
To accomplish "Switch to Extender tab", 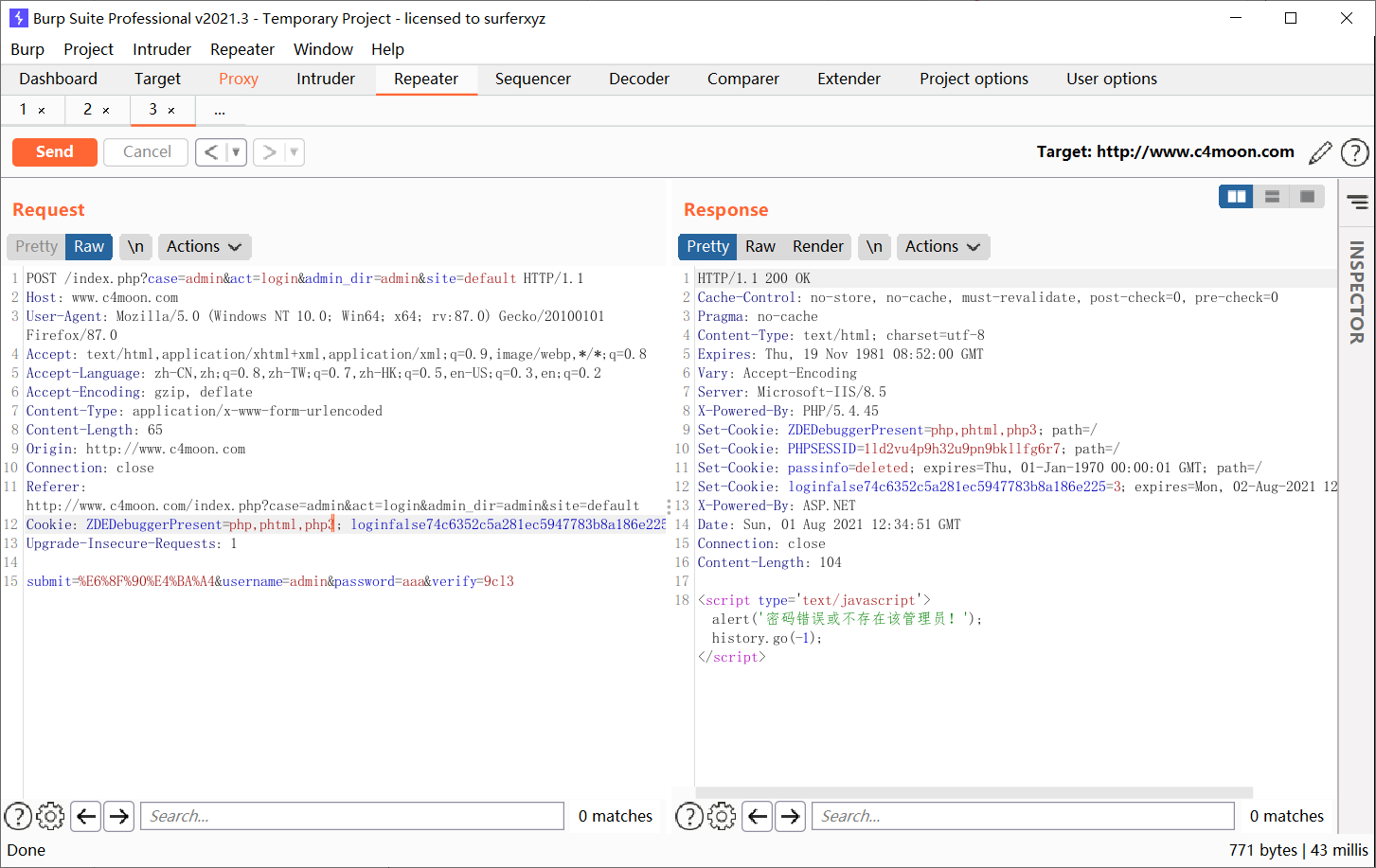I will 849,80.
